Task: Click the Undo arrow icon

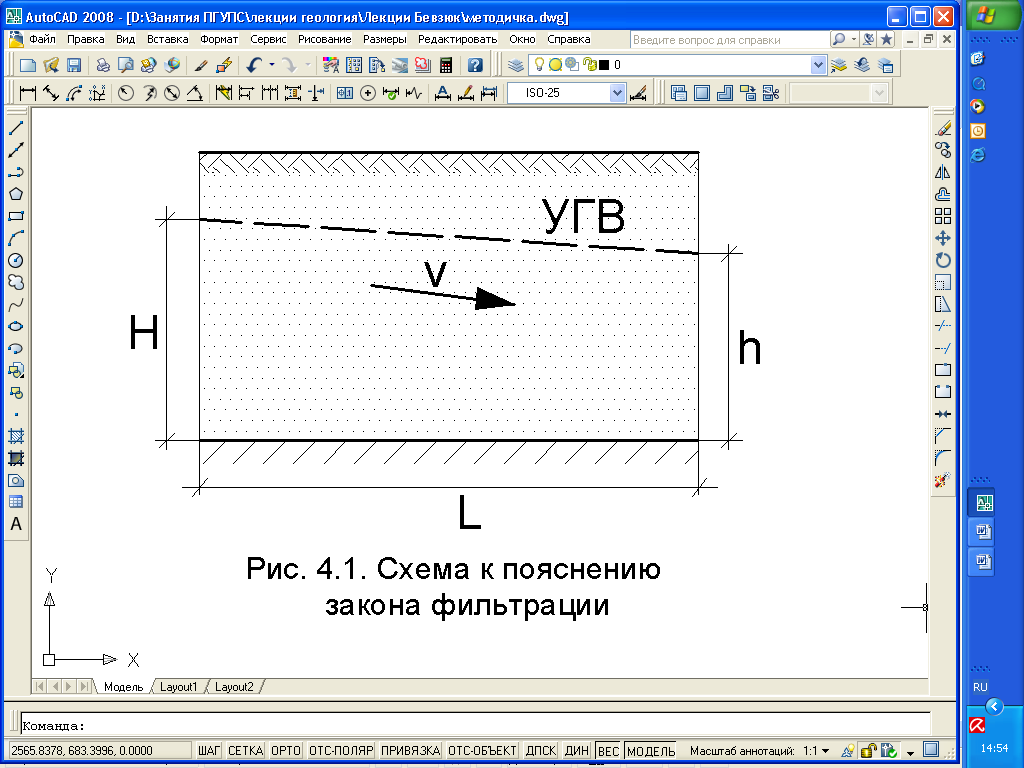Action: tap(254, 65)
